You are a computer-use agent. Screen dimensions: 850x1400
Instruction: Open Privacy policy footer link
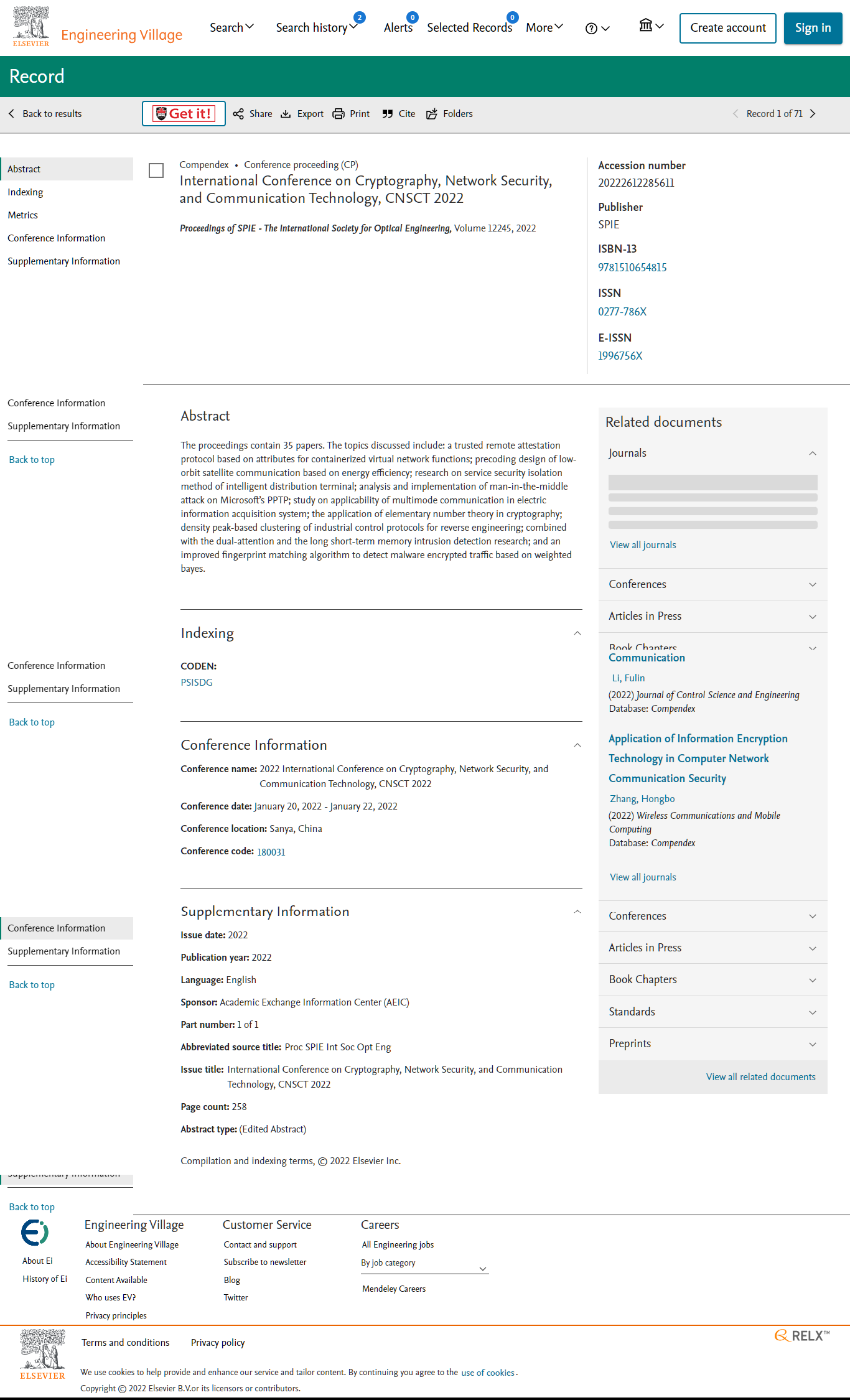point(218,1343)
